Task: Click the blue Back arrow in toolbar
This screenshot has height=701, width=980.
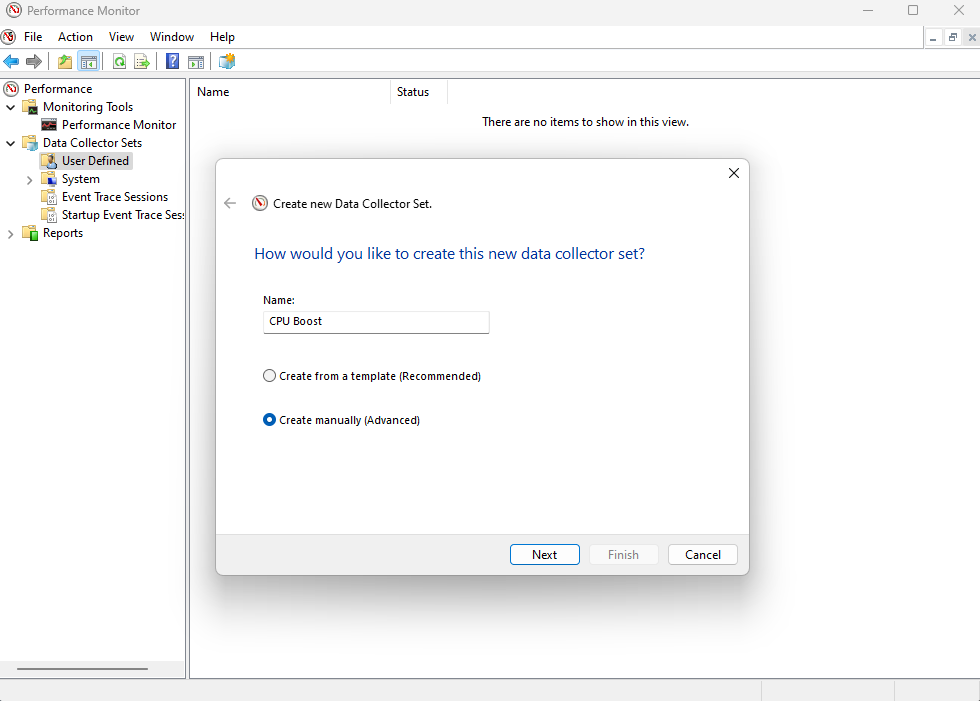Action: (x=12, y=62)
